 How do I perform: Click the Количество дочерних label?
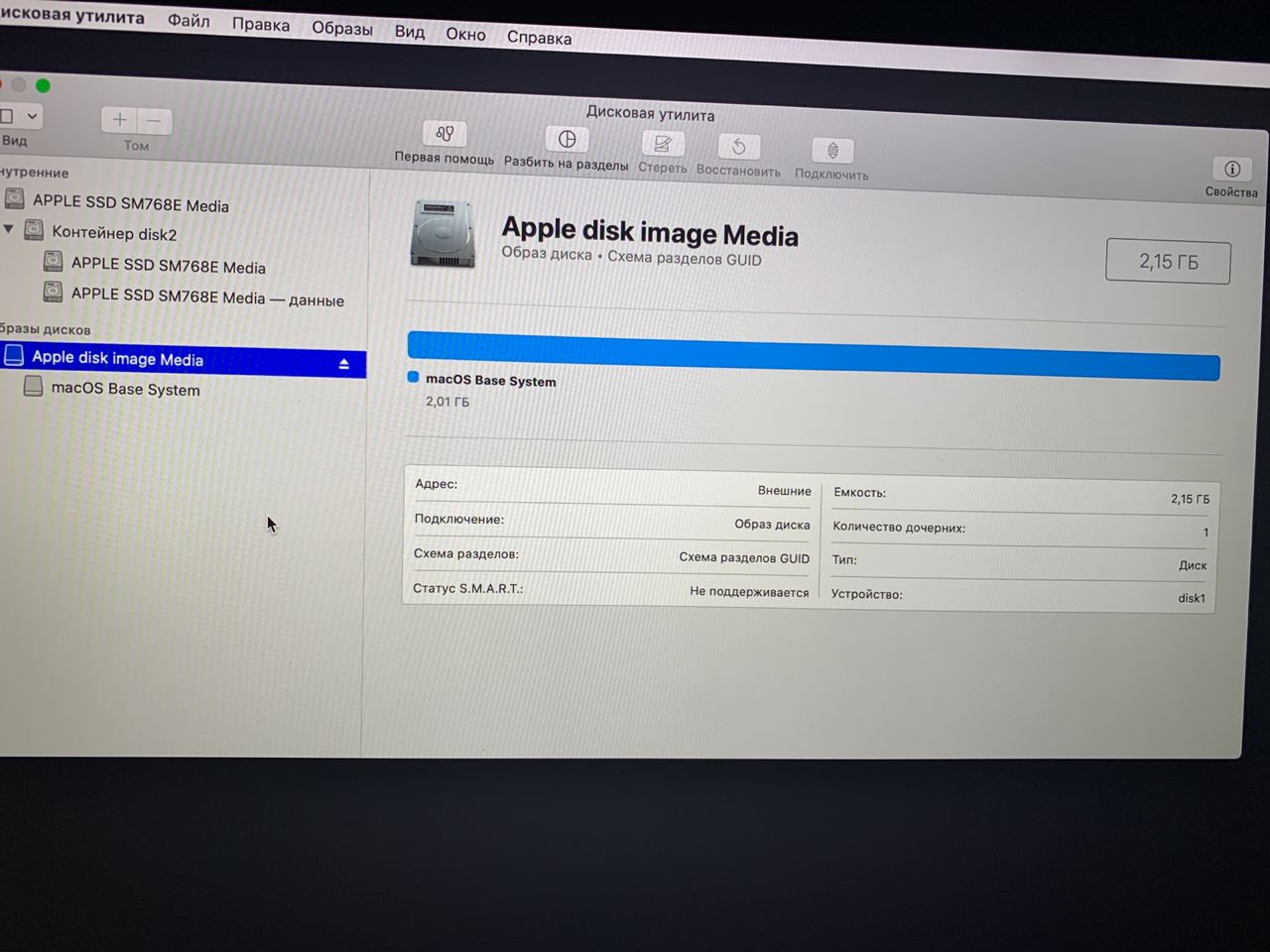coord(899,528)
